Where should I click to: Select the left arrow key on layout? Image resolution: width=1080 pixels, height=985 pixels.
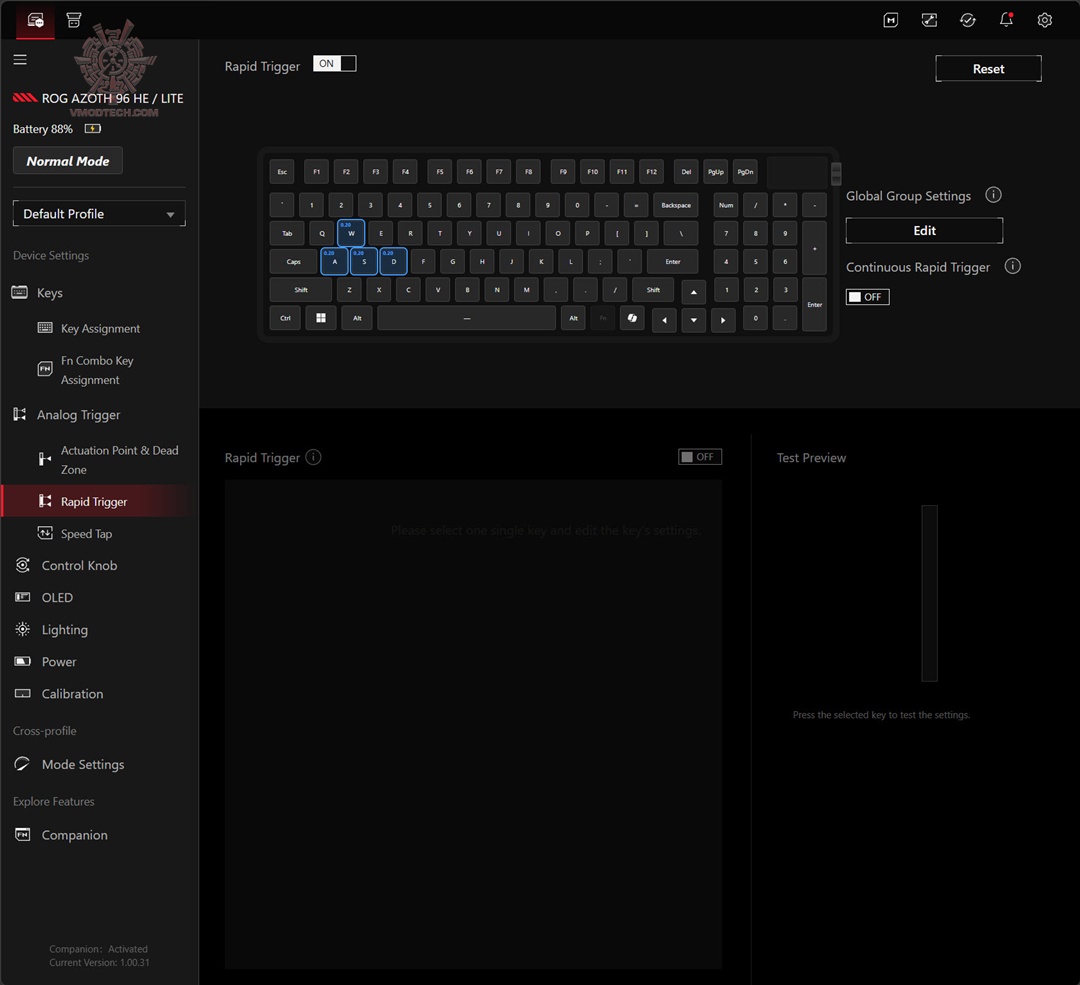tap(664, 320)
